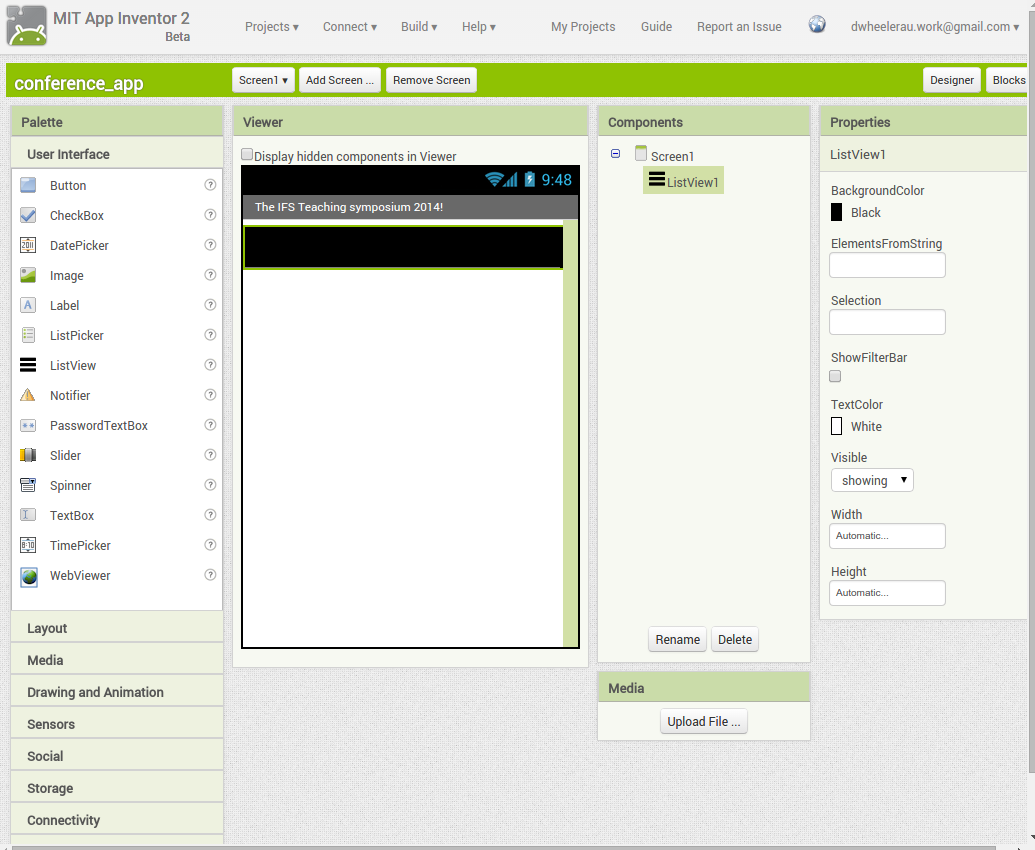Toggle the ShowFilterBar checkbox
Screen dimensions: 1035x850
pyautogui.click(x=835, y=377)
